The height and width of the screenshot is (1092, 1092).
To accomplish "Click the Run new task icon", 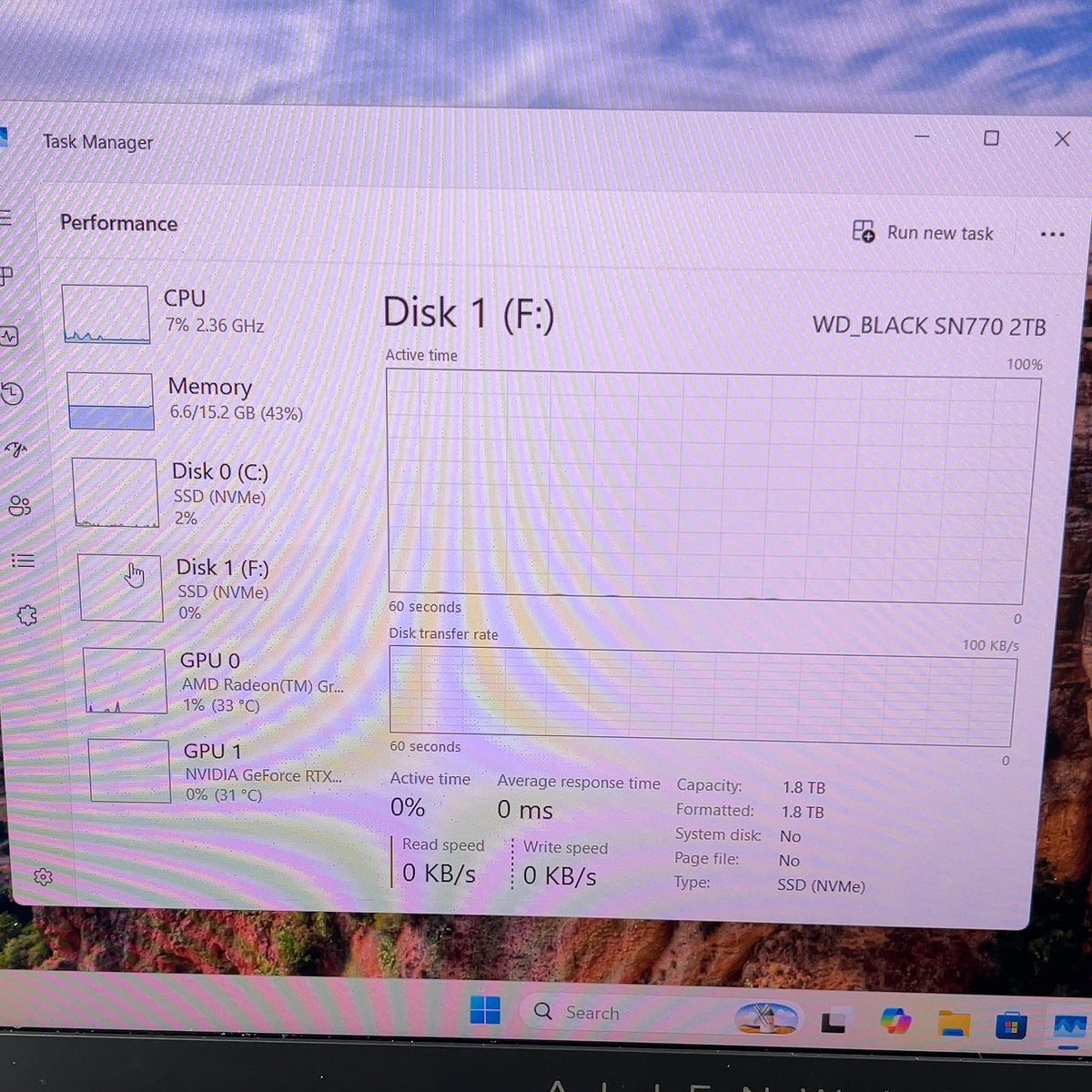I will [863, 231].
